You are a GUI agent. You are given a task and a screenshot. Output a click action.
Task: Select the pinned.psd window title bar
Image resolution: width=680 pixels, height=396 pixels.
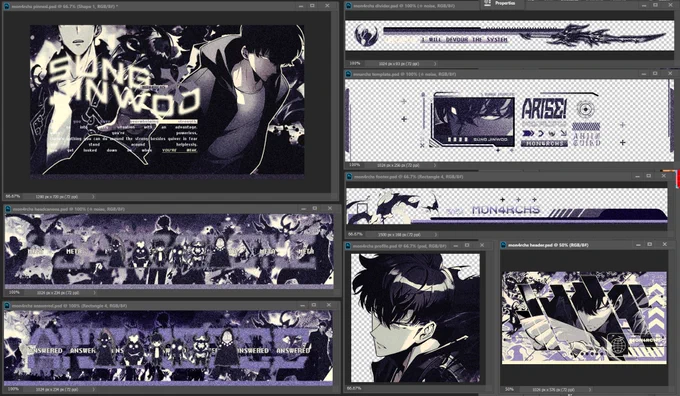[x=170, y=7]
